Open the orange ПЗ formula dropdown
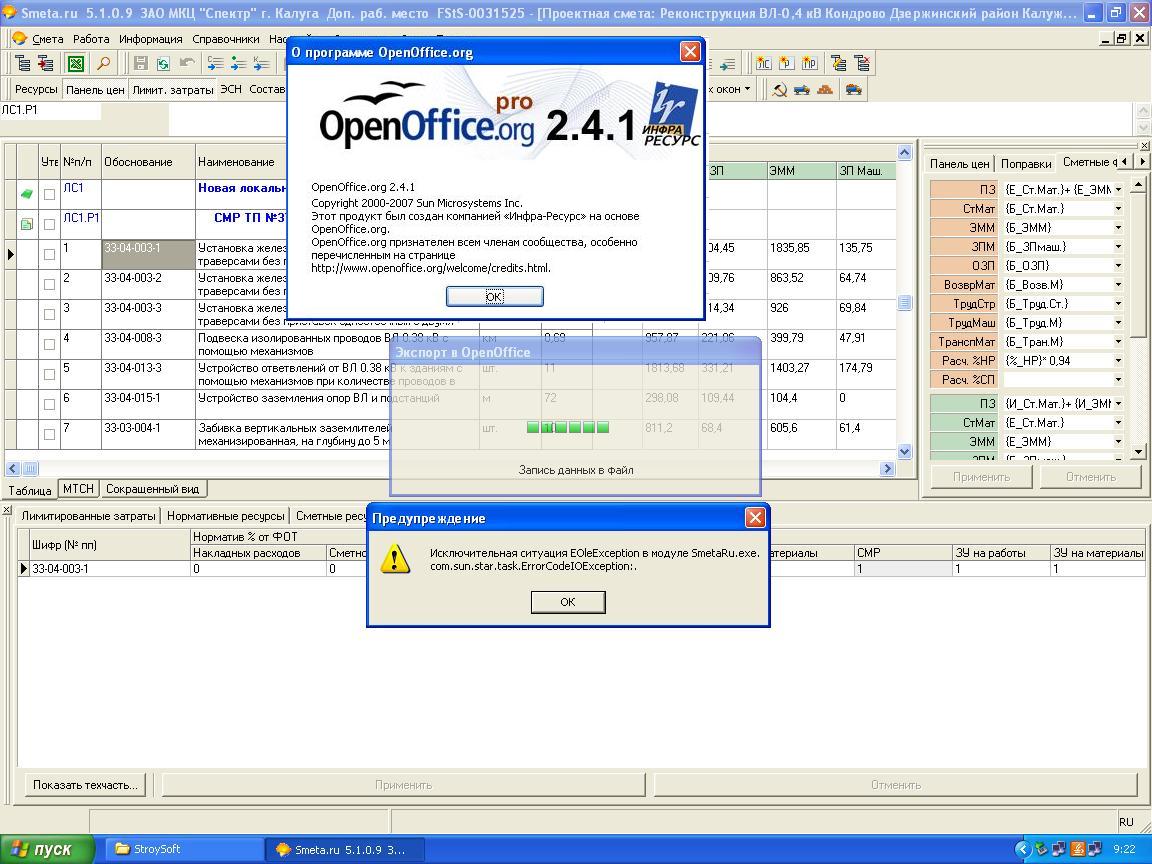The width and height of the screenshot is (1152, 864). pos(1118,190)
